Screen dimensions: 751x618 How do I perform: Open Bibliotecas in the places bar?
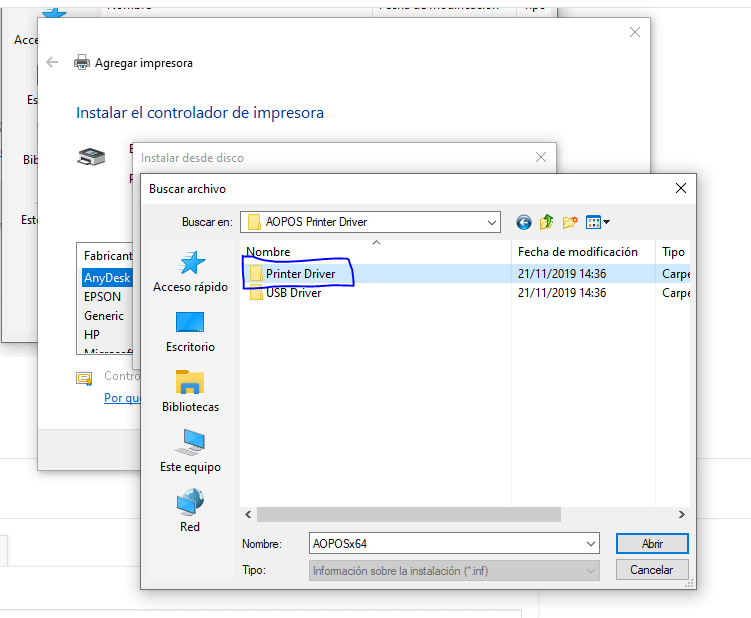[190, 391]
